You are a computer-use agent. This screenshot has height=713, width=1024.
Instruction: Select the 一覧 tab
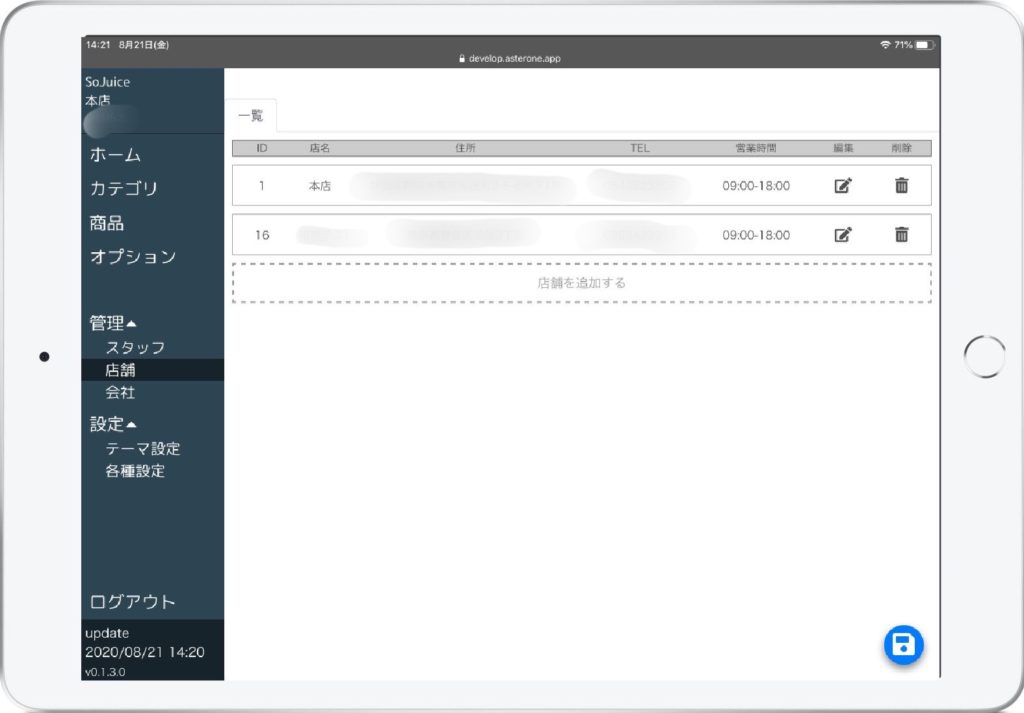coord(250,116)
